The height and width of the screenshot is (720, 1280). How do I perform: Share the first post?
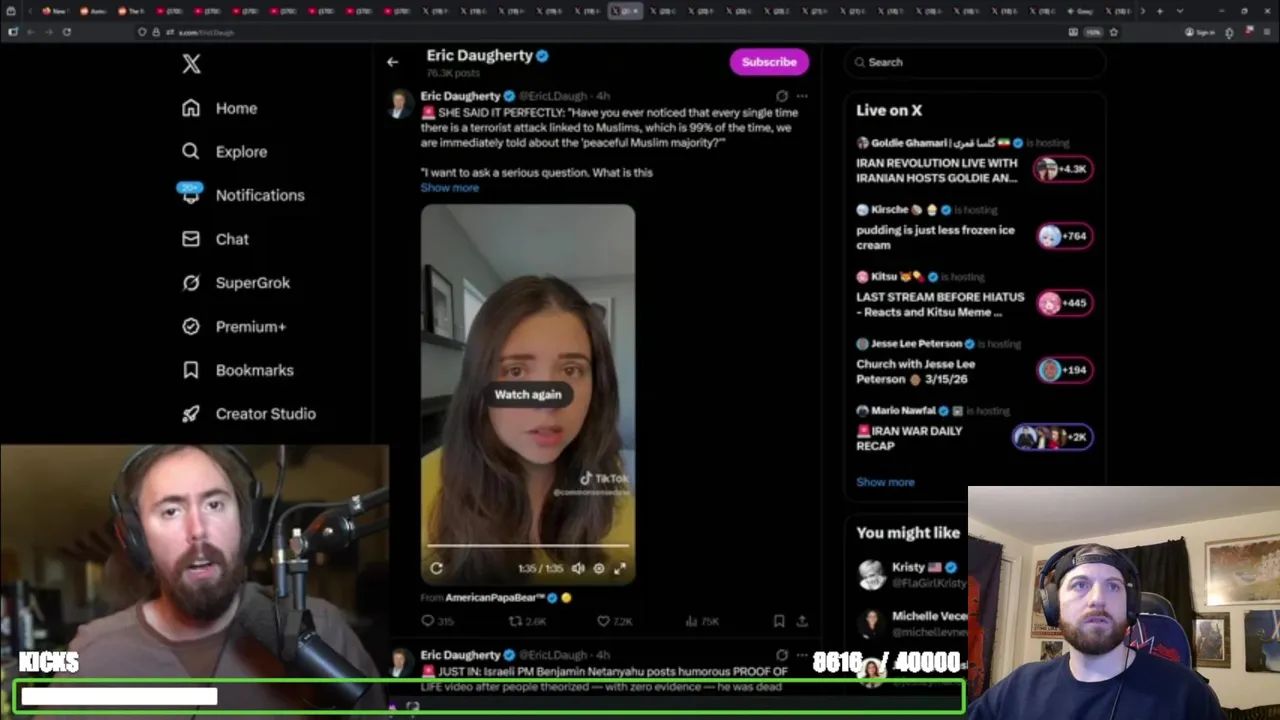(x=802, y=621)
